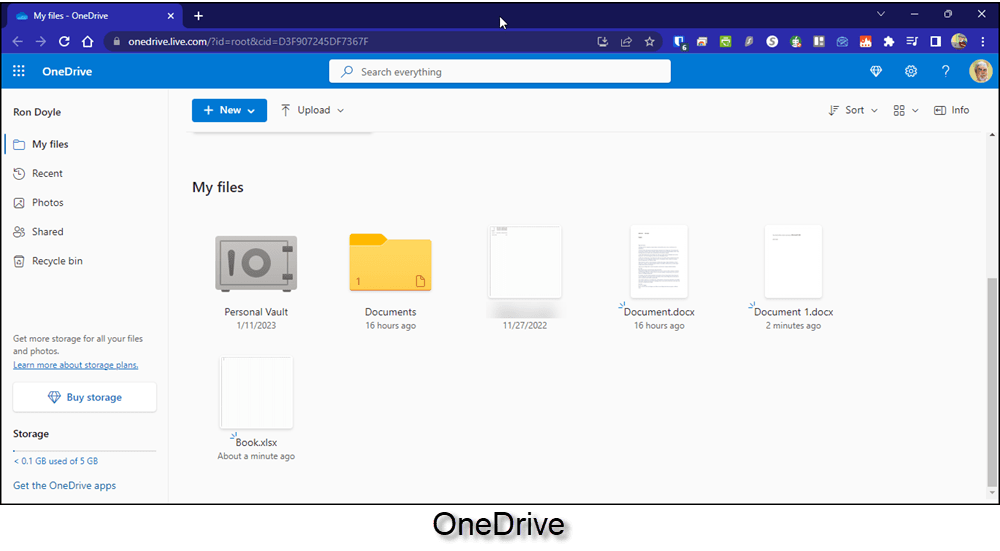Open the view layout switcher dropdown

906,110
